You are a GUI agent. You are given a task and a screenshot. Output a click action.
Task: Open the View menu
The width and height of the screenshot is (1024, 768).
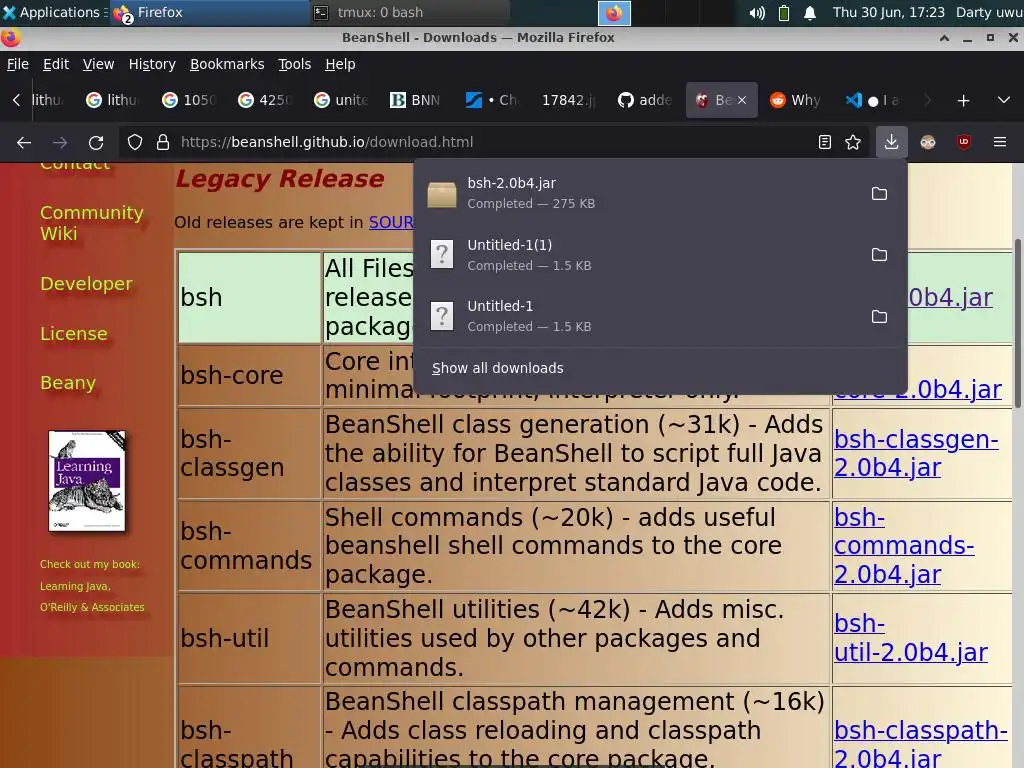pyautogui.click(x=99, y=64)
